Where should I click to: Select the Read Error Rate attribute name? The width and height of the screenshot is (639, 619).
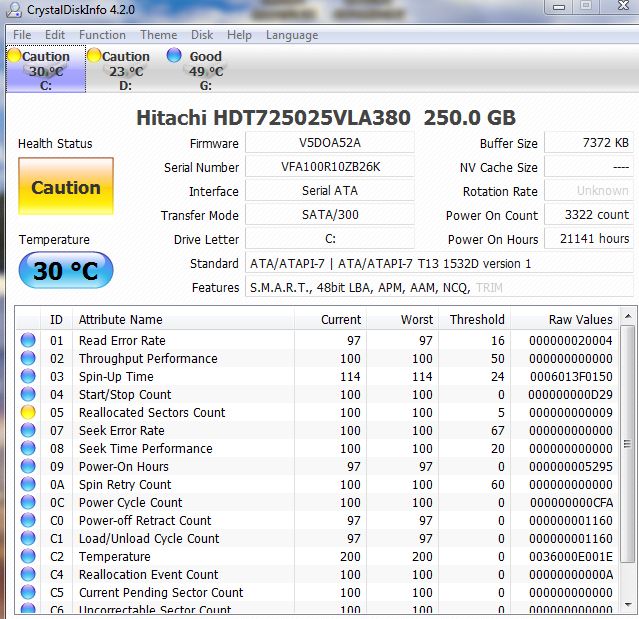(122, 340)
